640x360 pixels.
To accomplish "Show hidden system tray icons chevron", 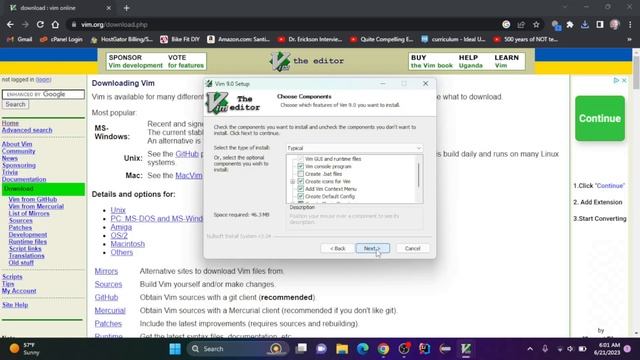I will click(x=530, y=349).
